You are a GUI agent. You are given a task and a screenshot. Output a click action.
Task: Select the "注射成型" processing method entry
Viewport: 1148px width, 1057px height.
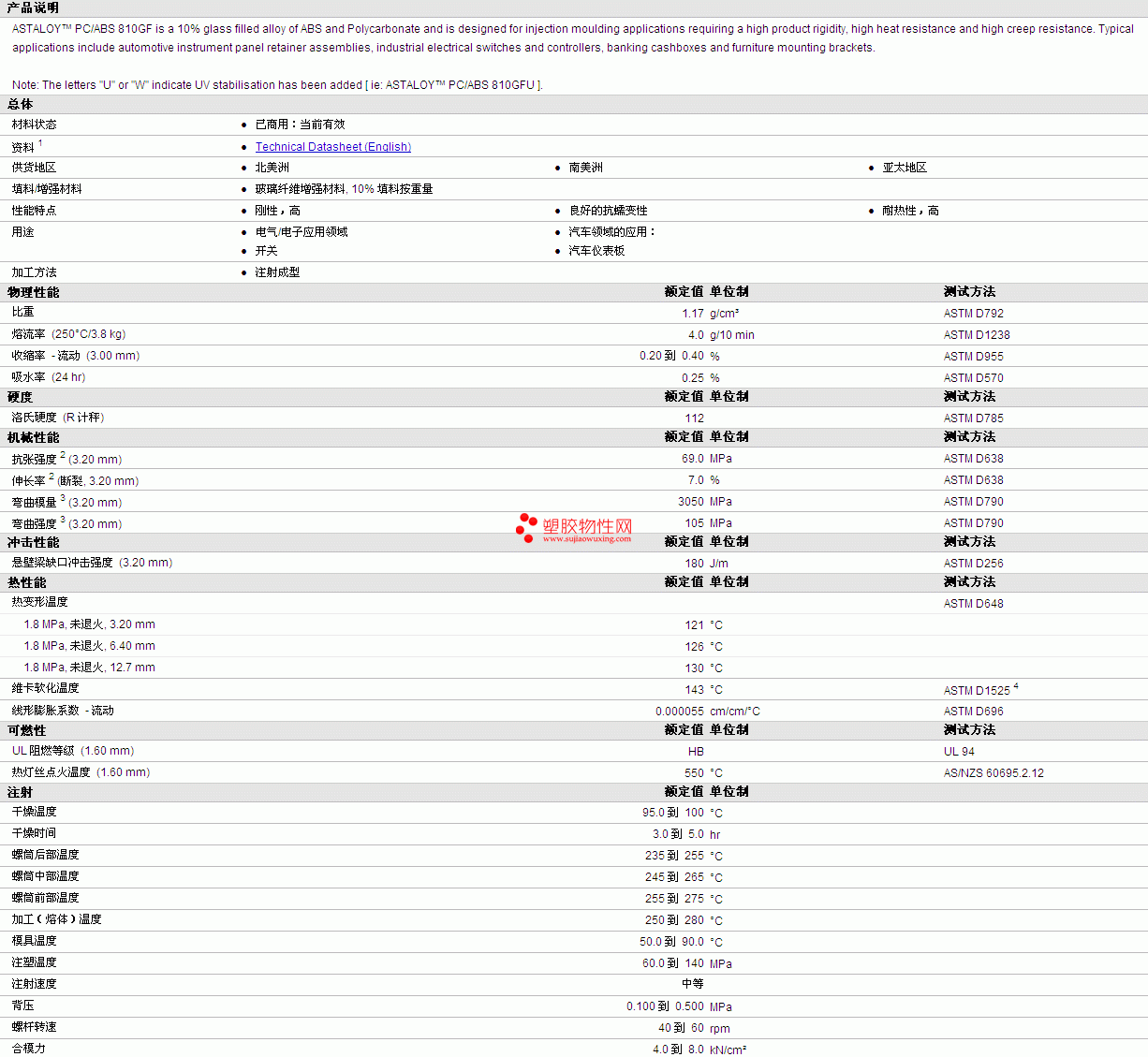pos(277,272)
